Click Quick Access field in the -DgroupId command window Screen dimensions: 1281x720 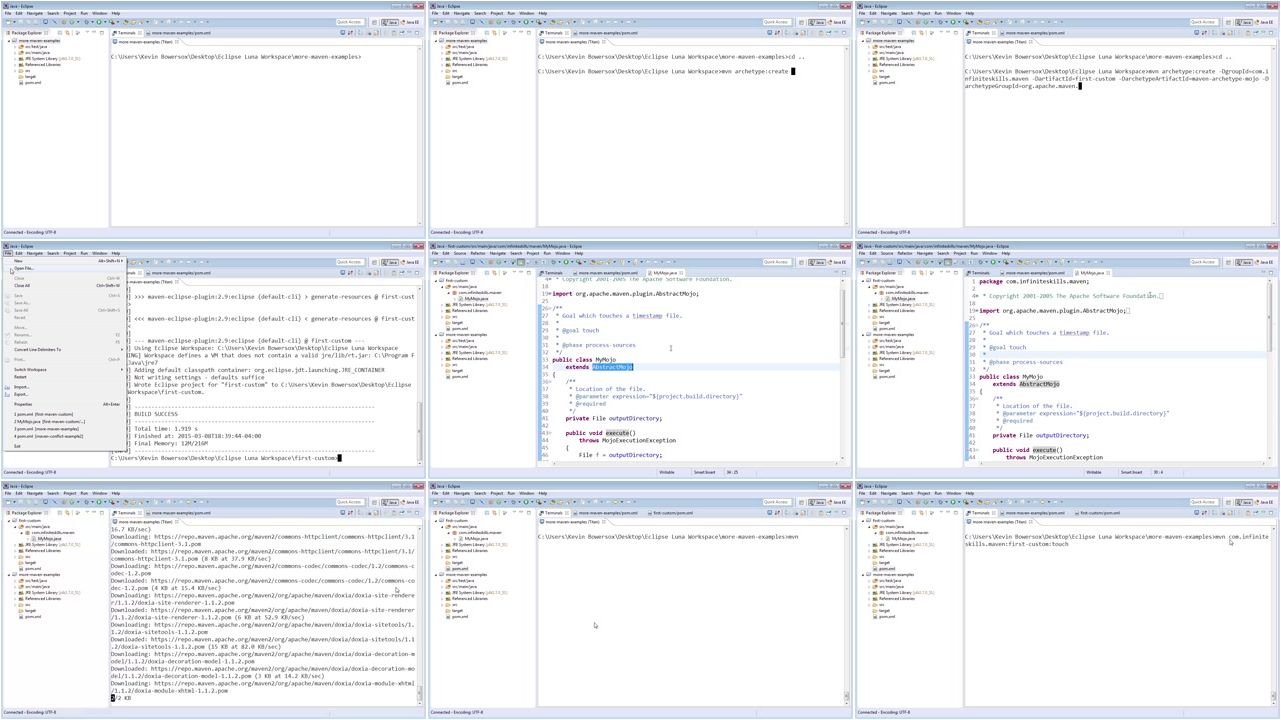[1202, 22]
